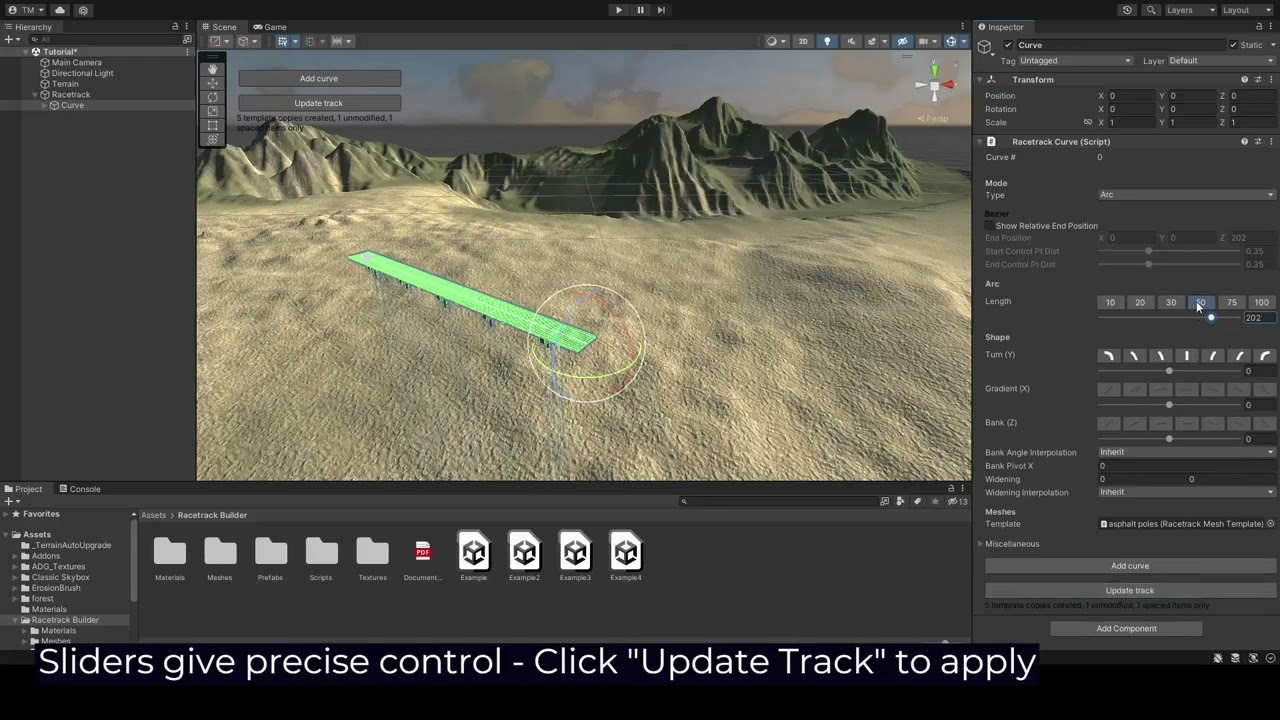Image resolution: width=1280 pixels, height=720 pixels.
Task: Open Transform component presets icon
Action: point(1257,79)
